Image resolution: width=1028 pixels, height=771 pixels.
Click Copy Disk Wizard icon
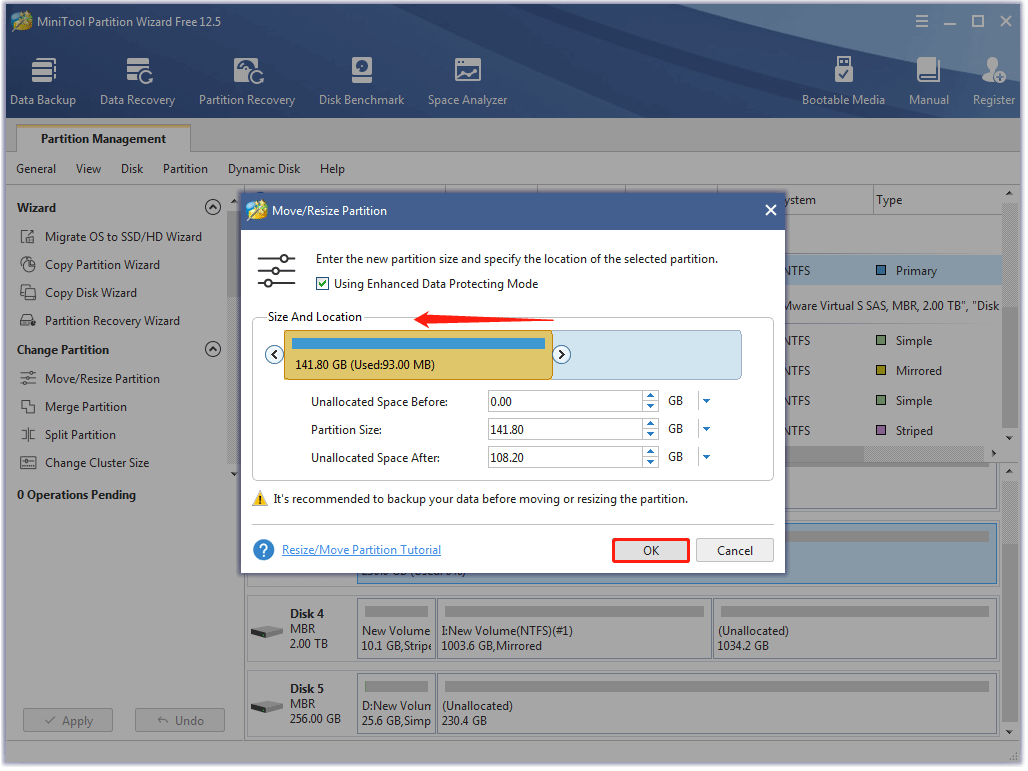click(28, 292)
